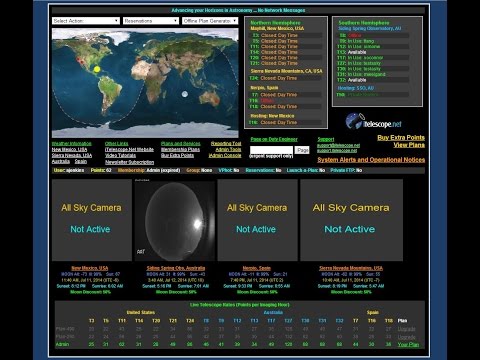
Task: Open System Alerts and Operational Notices
Action: [x=371, y=160]
